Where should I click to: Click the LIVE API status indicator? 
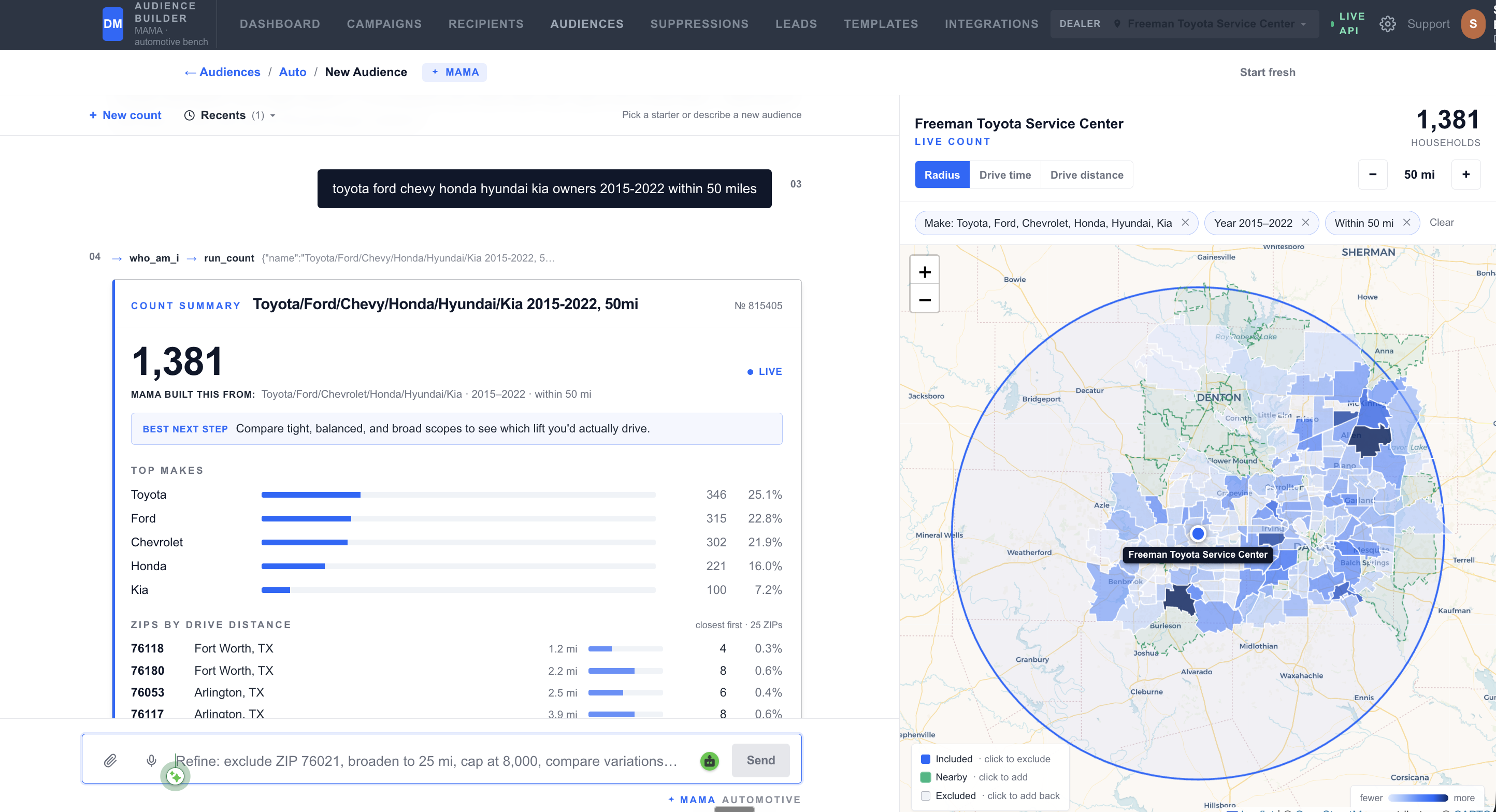(1348, 24)
